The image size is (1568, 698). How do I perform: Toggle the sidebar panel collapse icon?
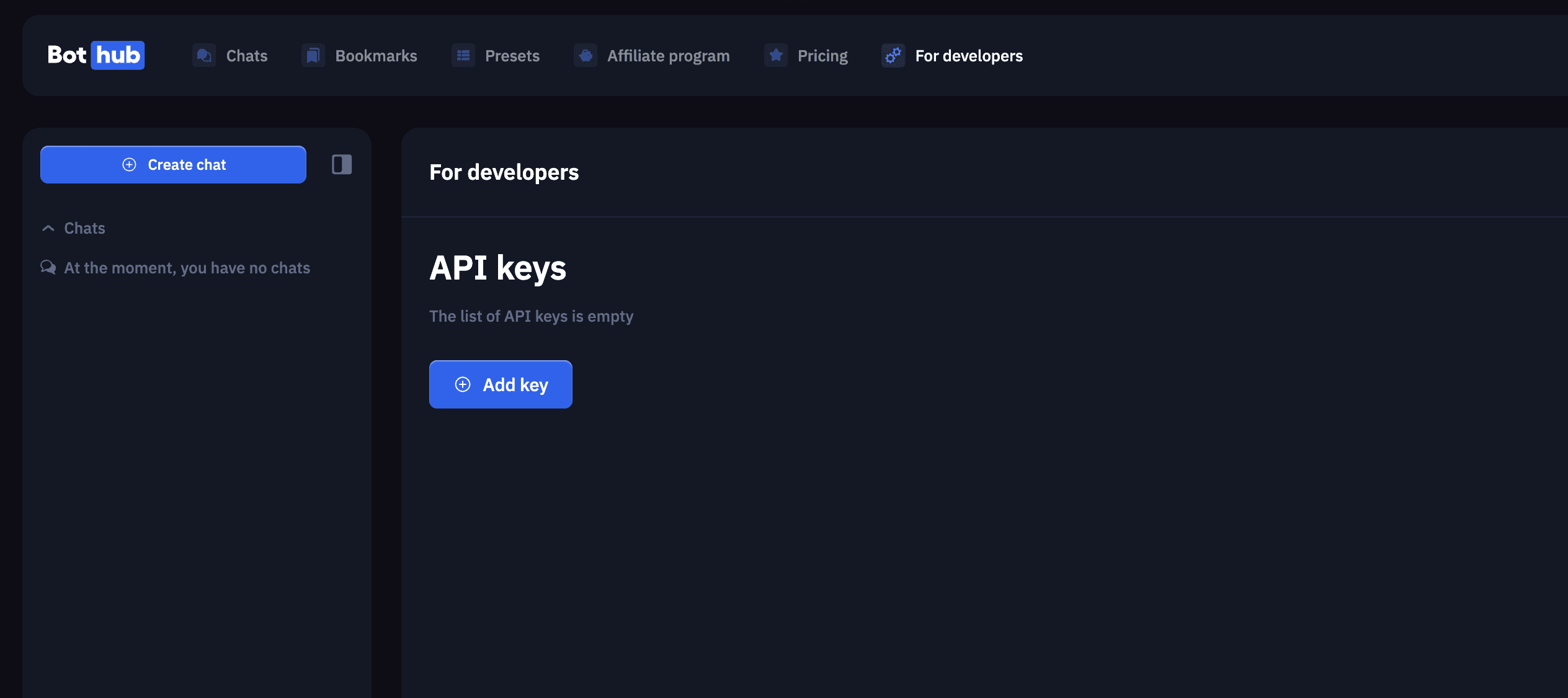(x=342, y=164)
